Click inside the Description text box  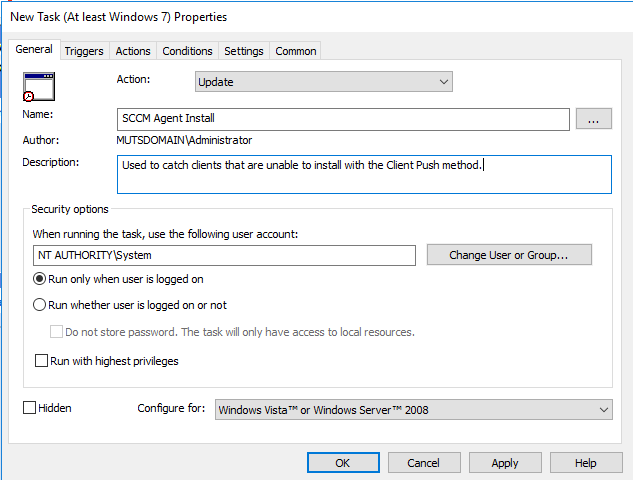(x=364, y=174)
